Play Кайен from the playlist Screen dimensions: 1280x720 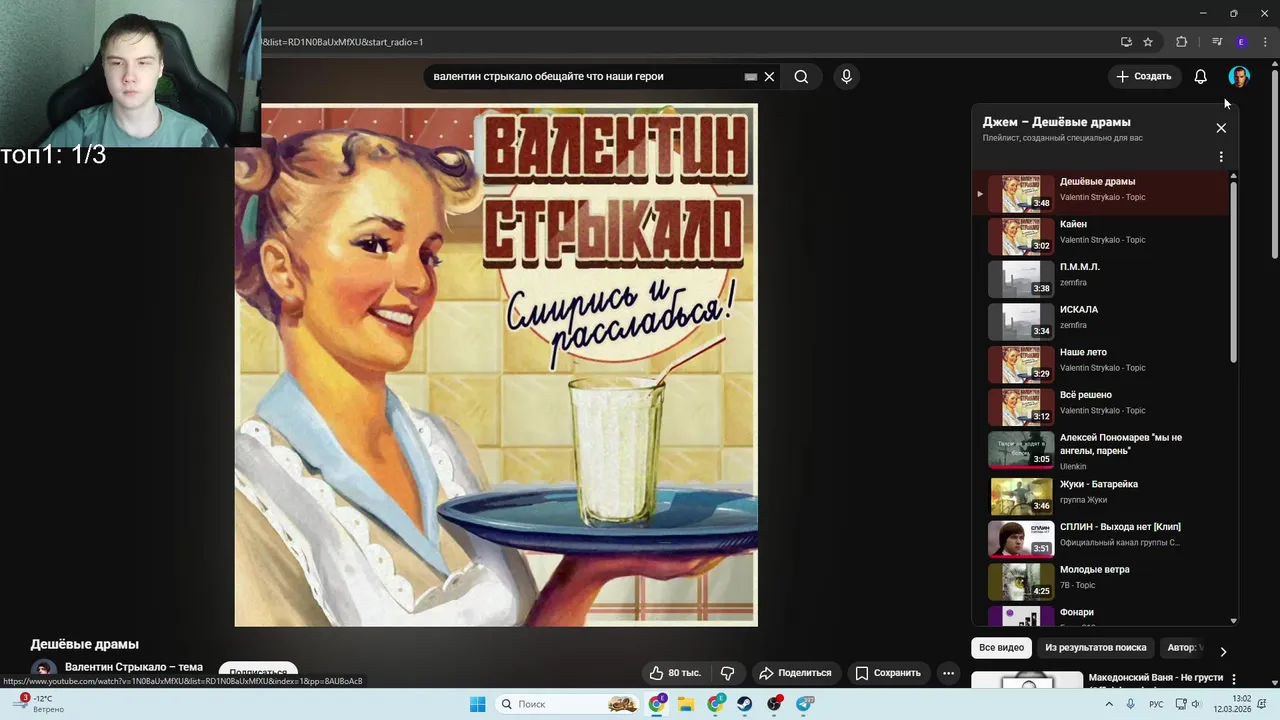(x=1101, y=237)
